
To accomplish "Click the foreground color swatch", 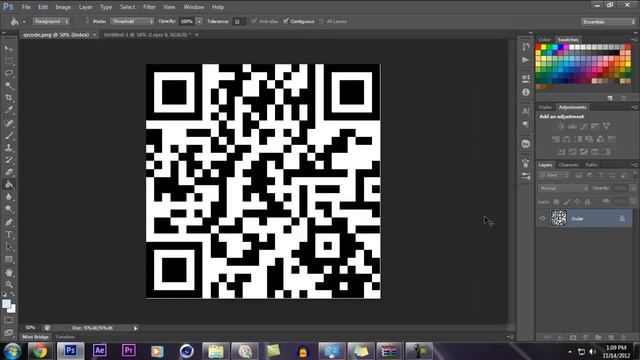I will click(x=6, y=304).
